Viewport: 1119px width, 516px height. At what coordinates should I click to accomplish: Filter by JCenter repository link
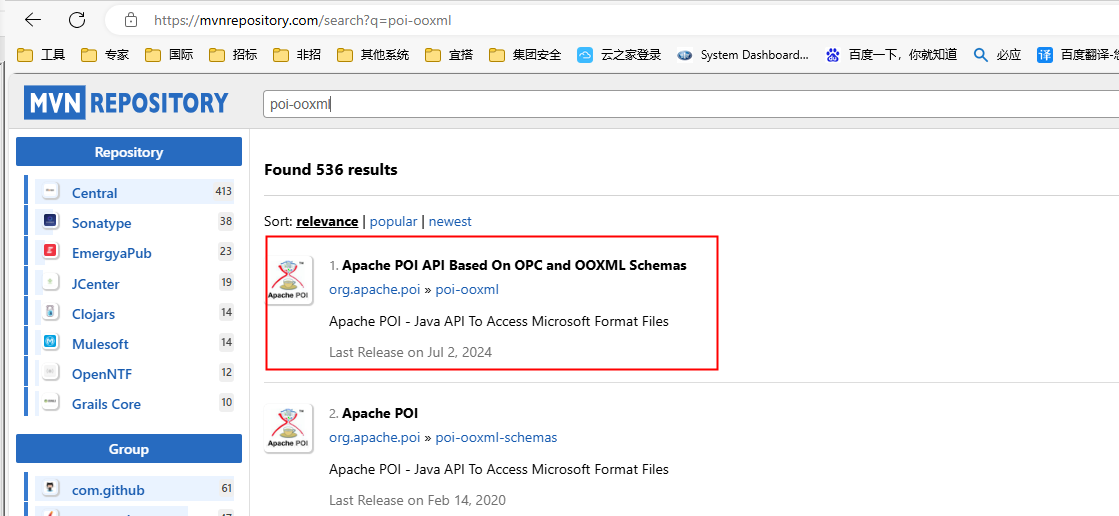[x=96, y=283]
